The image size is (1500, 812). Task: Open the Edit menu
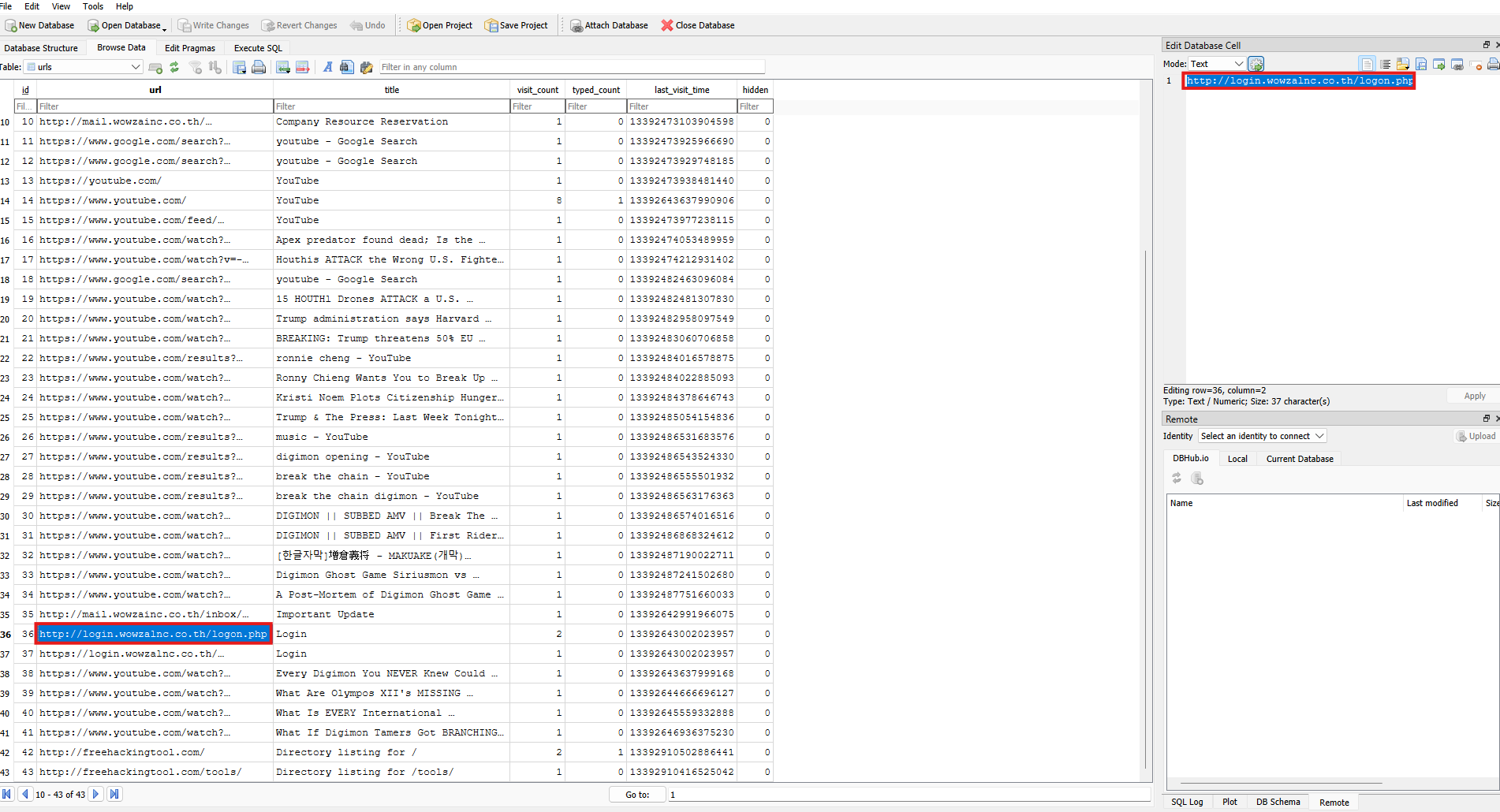click(x=32, y=6)
